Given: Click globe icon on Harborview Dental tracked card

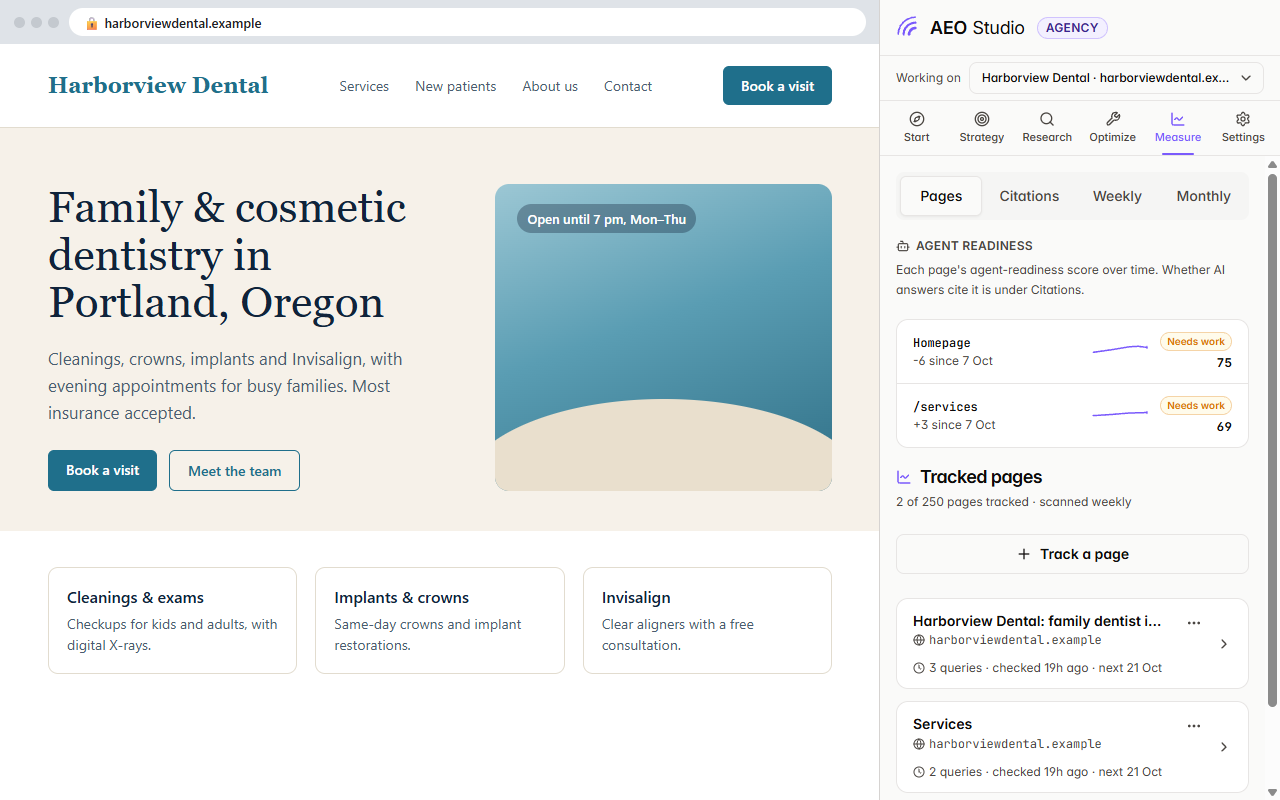Looking at the screenshot, I should (x=919, y=640).
